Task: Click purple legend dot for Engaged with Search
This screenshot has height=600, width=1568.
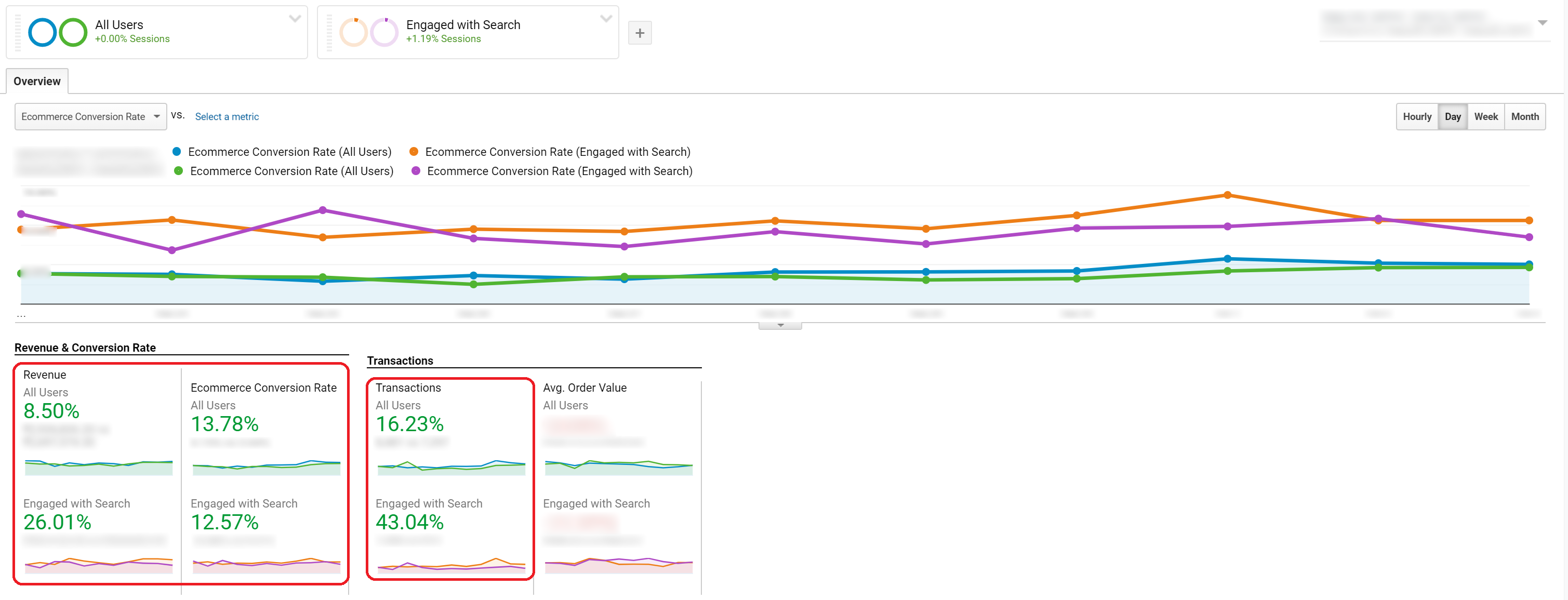Action: 416,171
